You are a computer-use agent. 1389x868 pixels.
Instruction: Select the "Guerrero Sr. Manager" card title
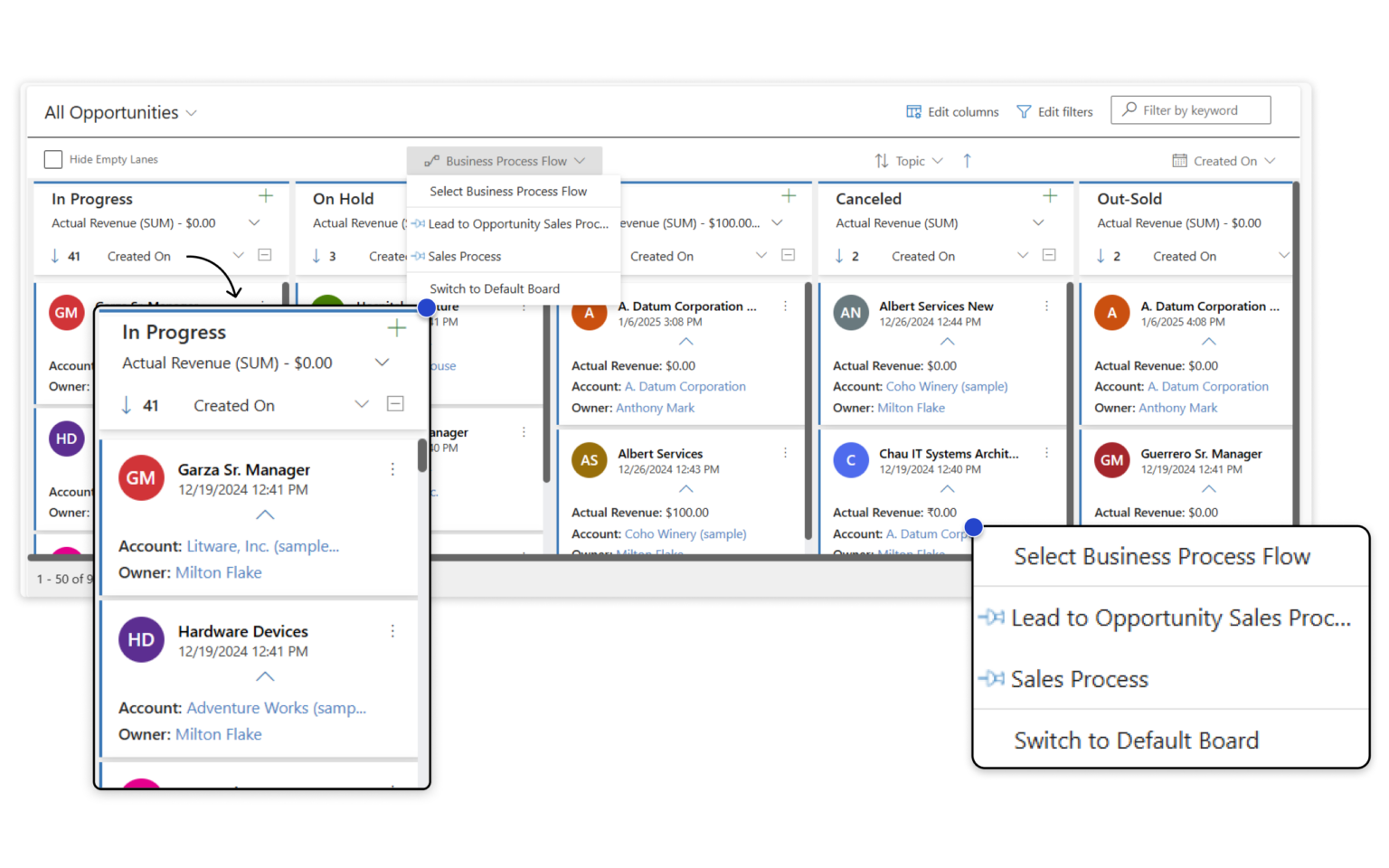(x=1201, y=454)
